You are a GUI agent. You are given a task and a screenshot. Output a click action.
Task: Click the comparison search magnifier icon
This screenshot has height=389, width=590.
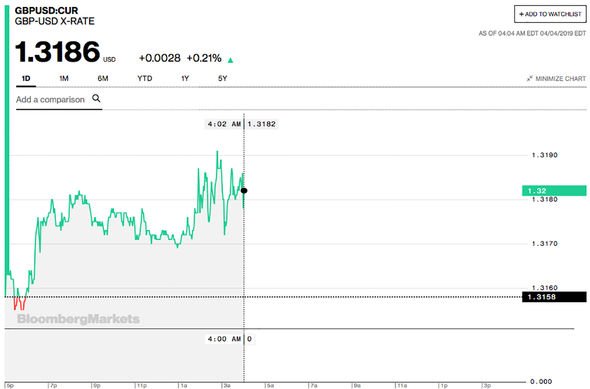pyautogui.click(x=96, y=99)
